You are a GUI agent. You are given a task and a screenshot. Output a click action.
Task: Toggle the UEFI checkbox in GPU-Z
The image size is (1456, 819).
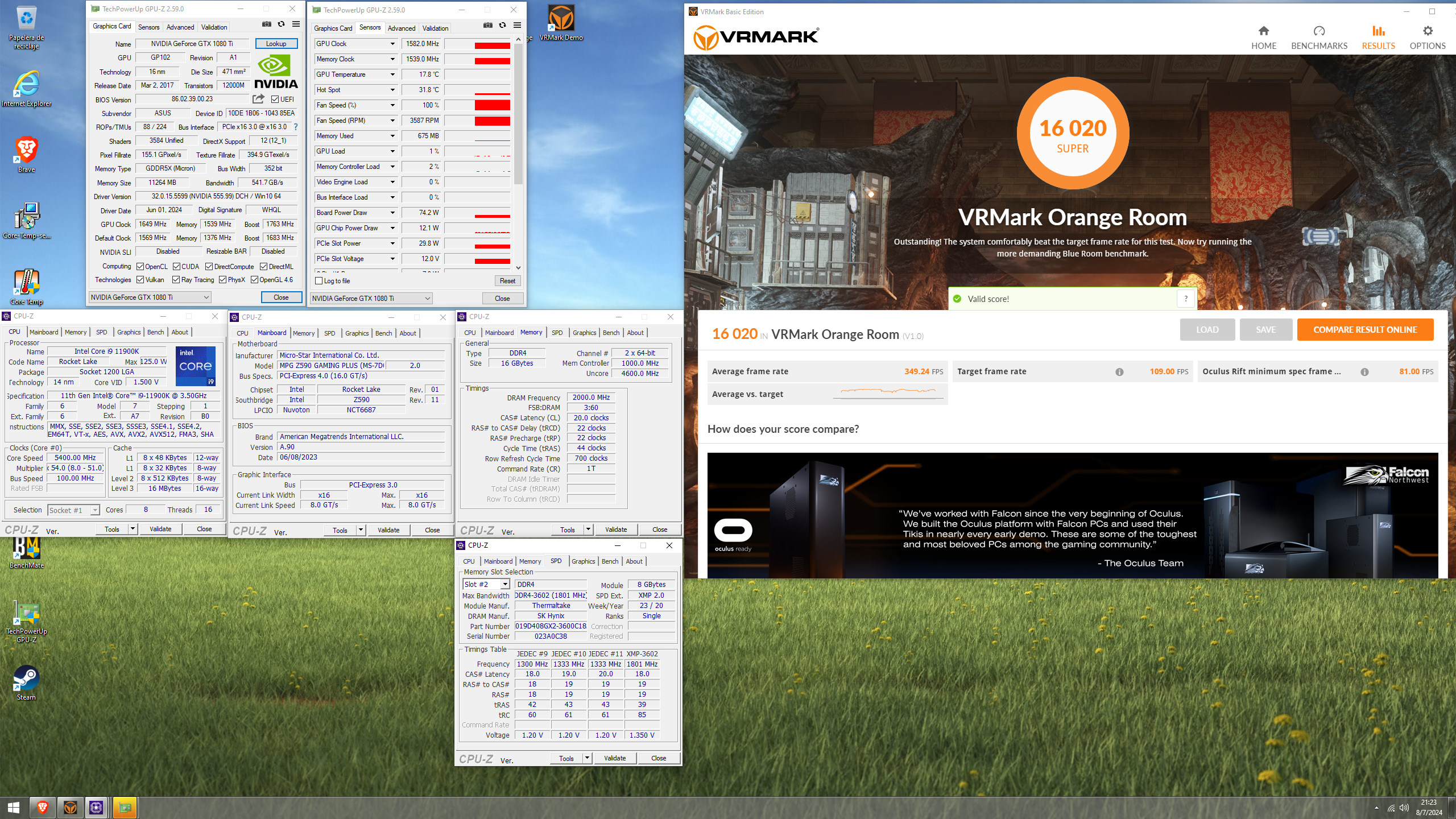coord(275,100)
